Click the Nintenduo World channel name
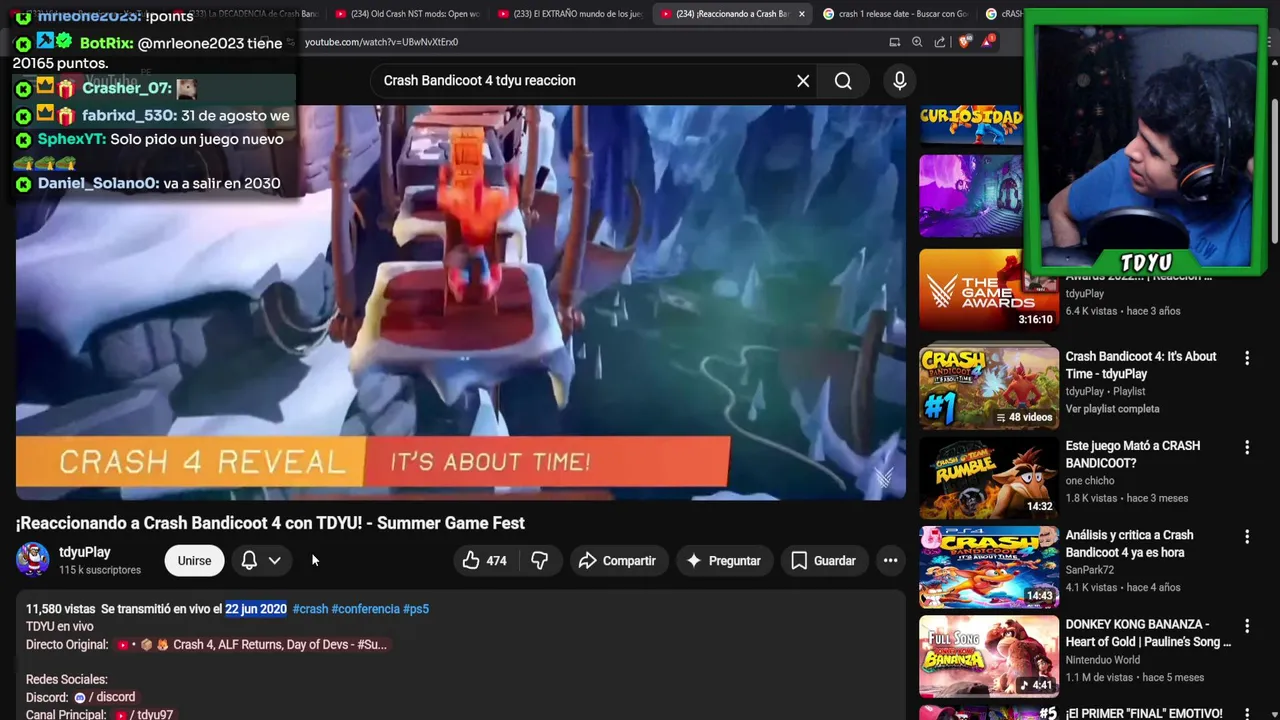The width and height of the screenshot is (1280, 720). pos(1102,660)
